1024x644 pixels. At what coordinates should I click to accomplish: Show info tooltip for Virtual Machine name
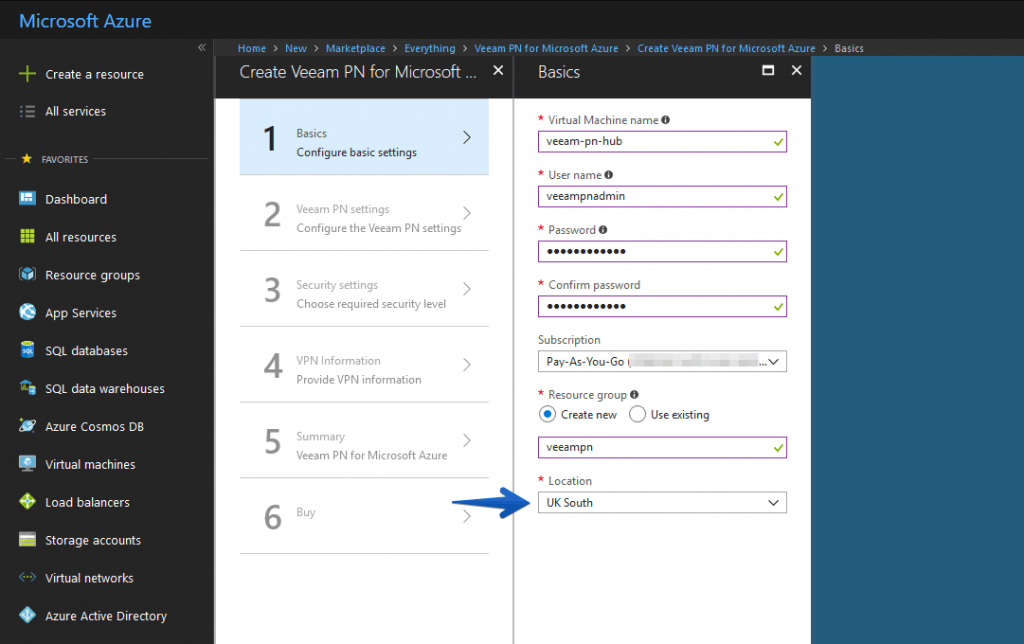[666, 120]
